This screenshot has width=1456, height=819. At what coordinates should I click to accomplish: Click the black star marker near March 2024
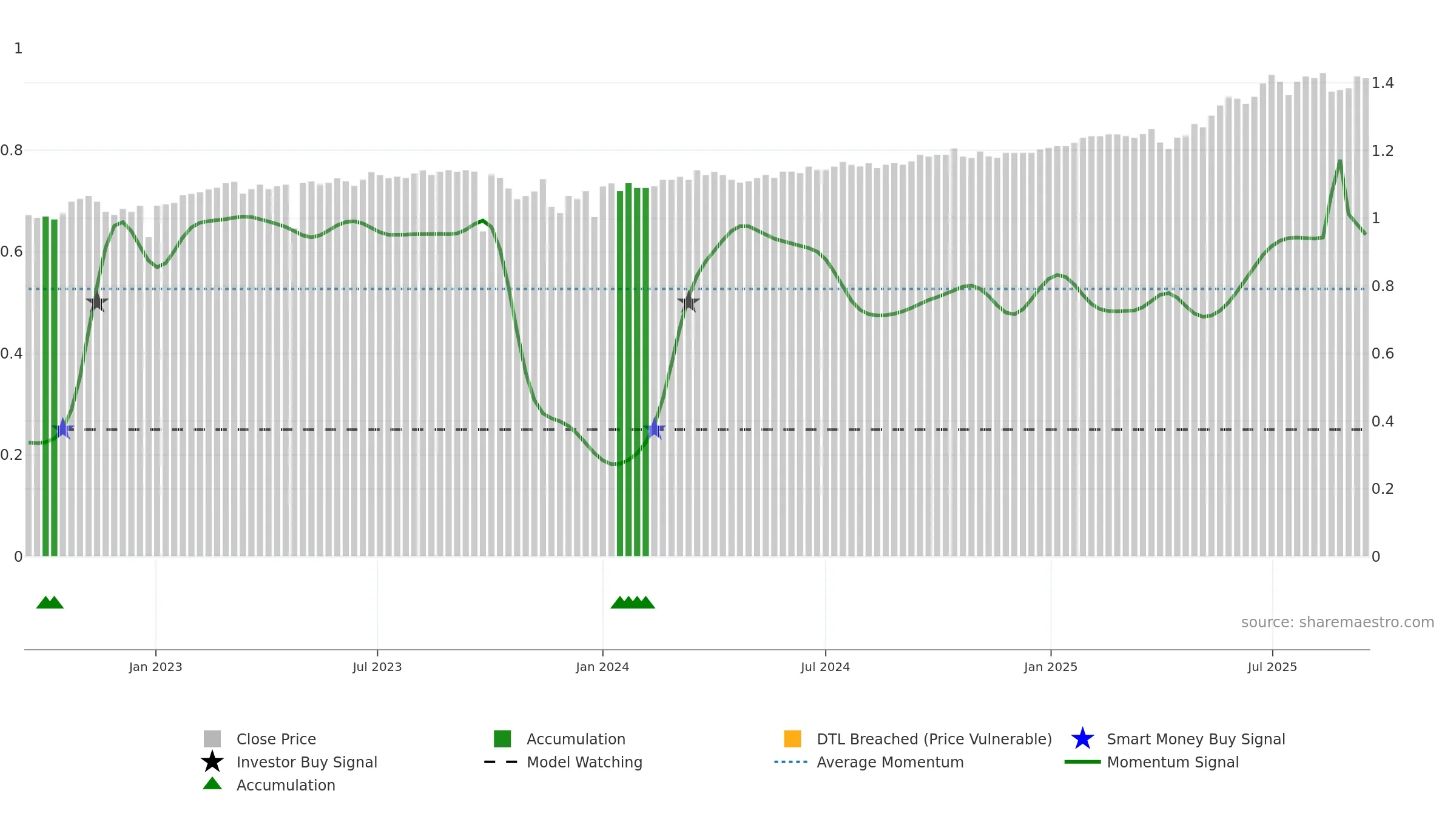click(x=689, y=302)
